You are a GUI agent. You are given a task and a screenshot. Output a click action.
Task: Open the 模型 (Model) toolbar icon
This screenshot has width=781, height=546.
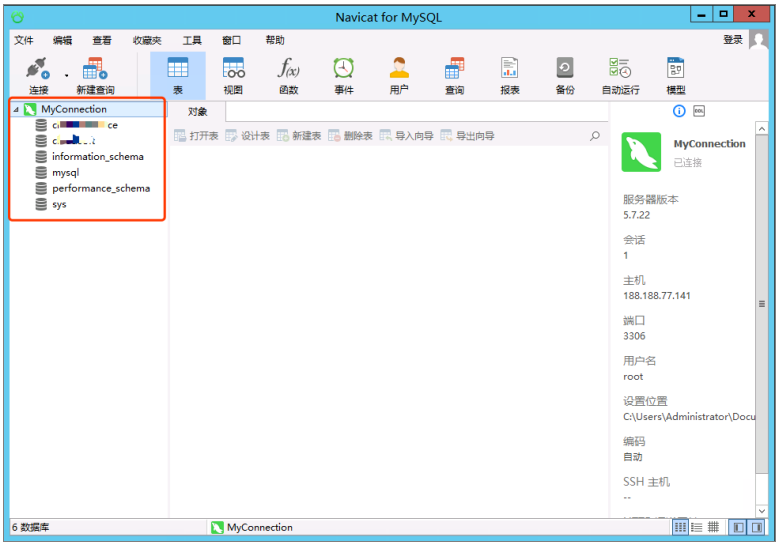(x=676, y=75)
